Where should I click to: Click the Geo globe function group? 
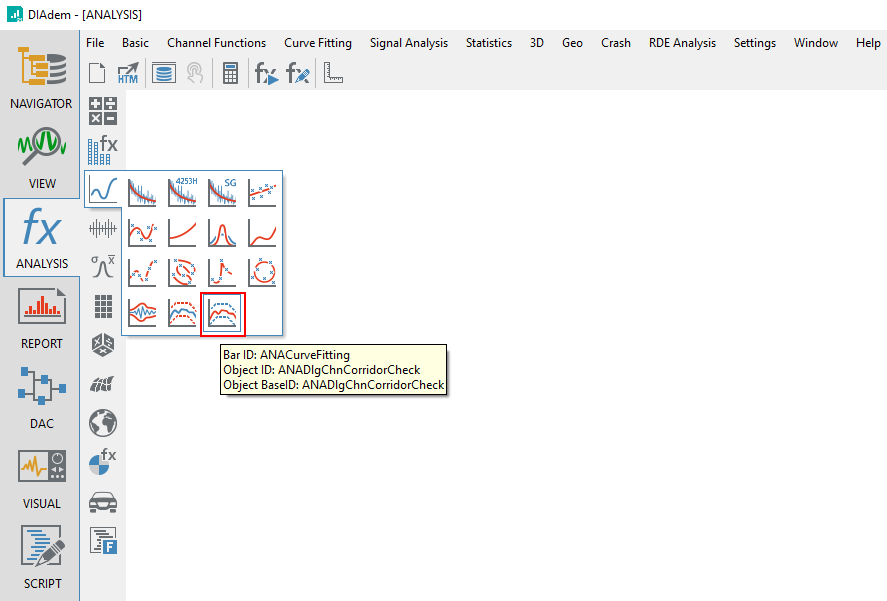click(103, 423)
